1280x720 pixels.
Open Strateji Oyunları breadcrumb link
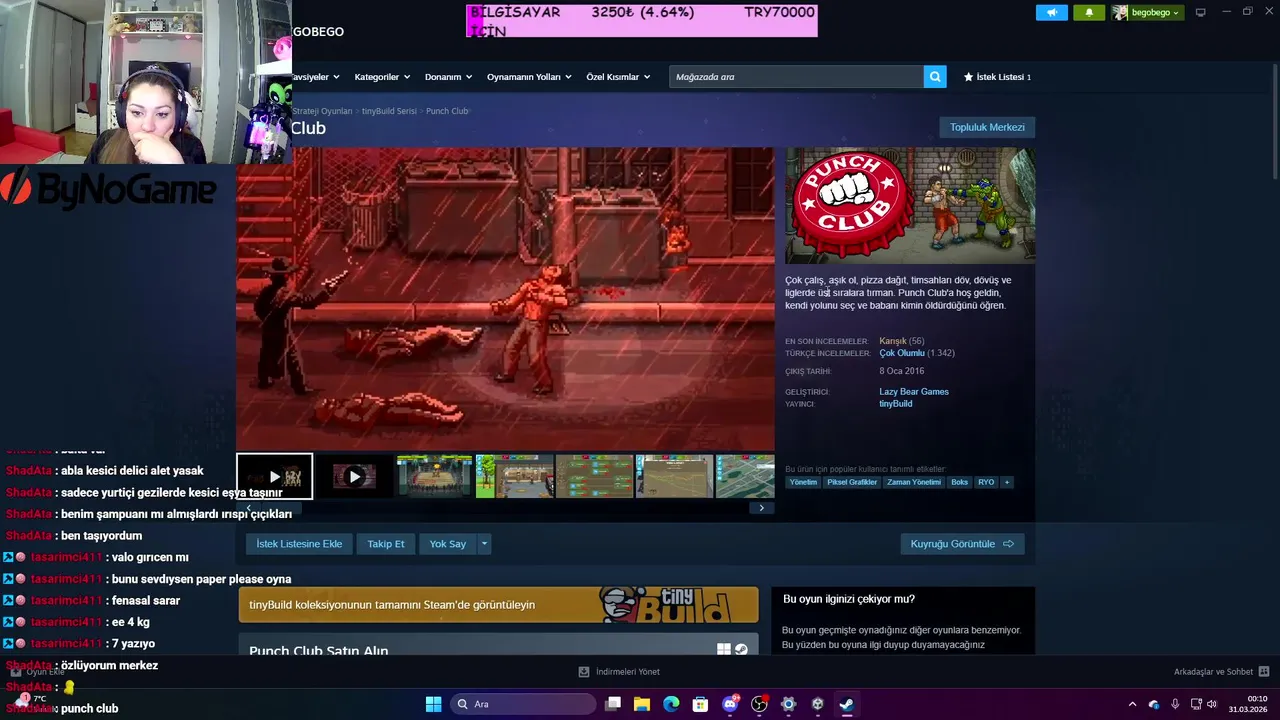click(322, 111)
